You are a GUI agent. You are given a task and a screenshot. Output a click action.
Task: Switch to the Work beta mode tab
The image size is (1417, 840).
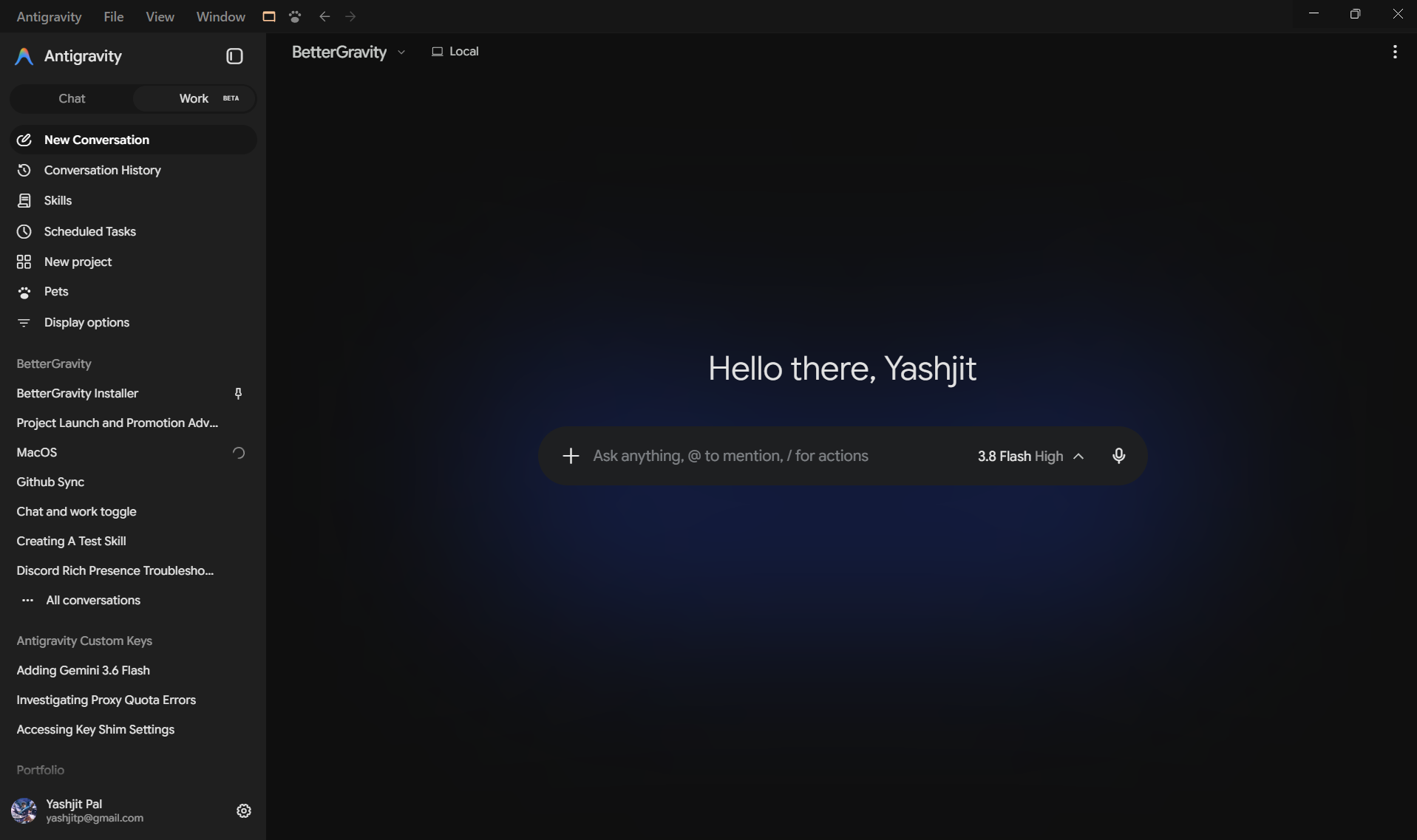tap(194, 98)
